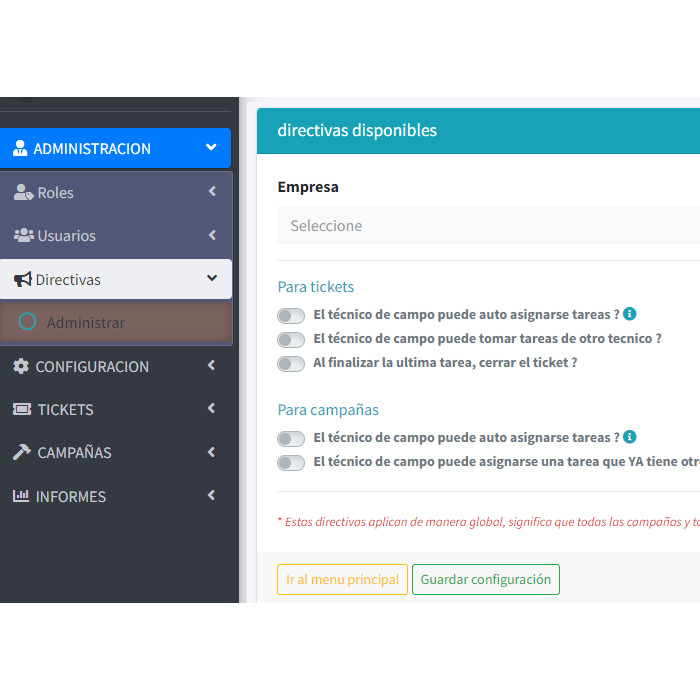Click Guardar configuración button

pyautogui.click(x=485, y=580)
